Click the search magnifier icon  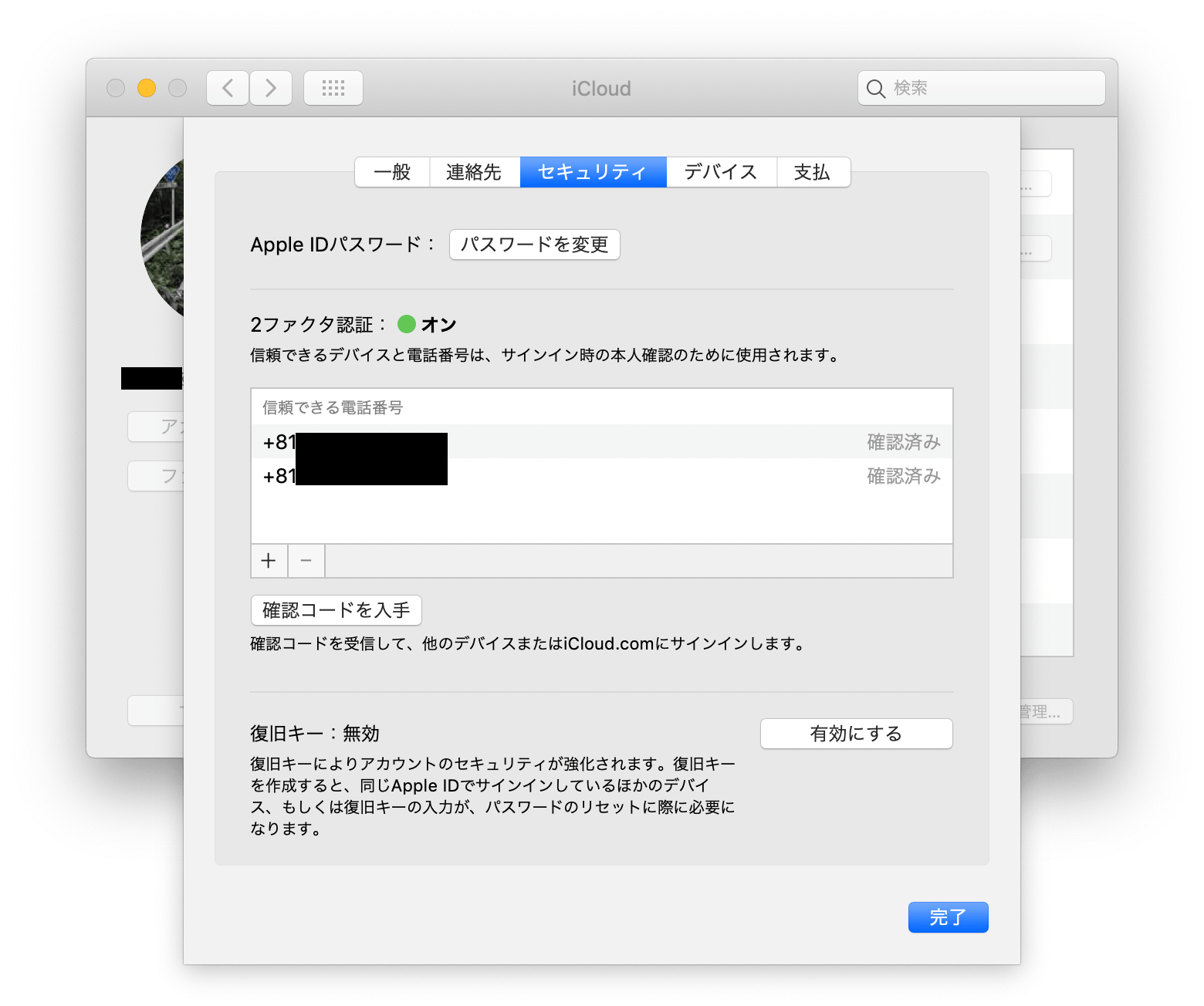point(876,88)
